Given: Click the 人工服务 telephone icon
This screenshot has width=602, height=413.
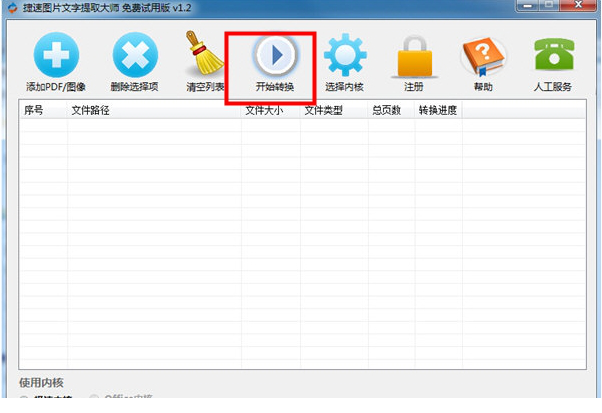Looking at the screenshot, I should coord(554,54).
